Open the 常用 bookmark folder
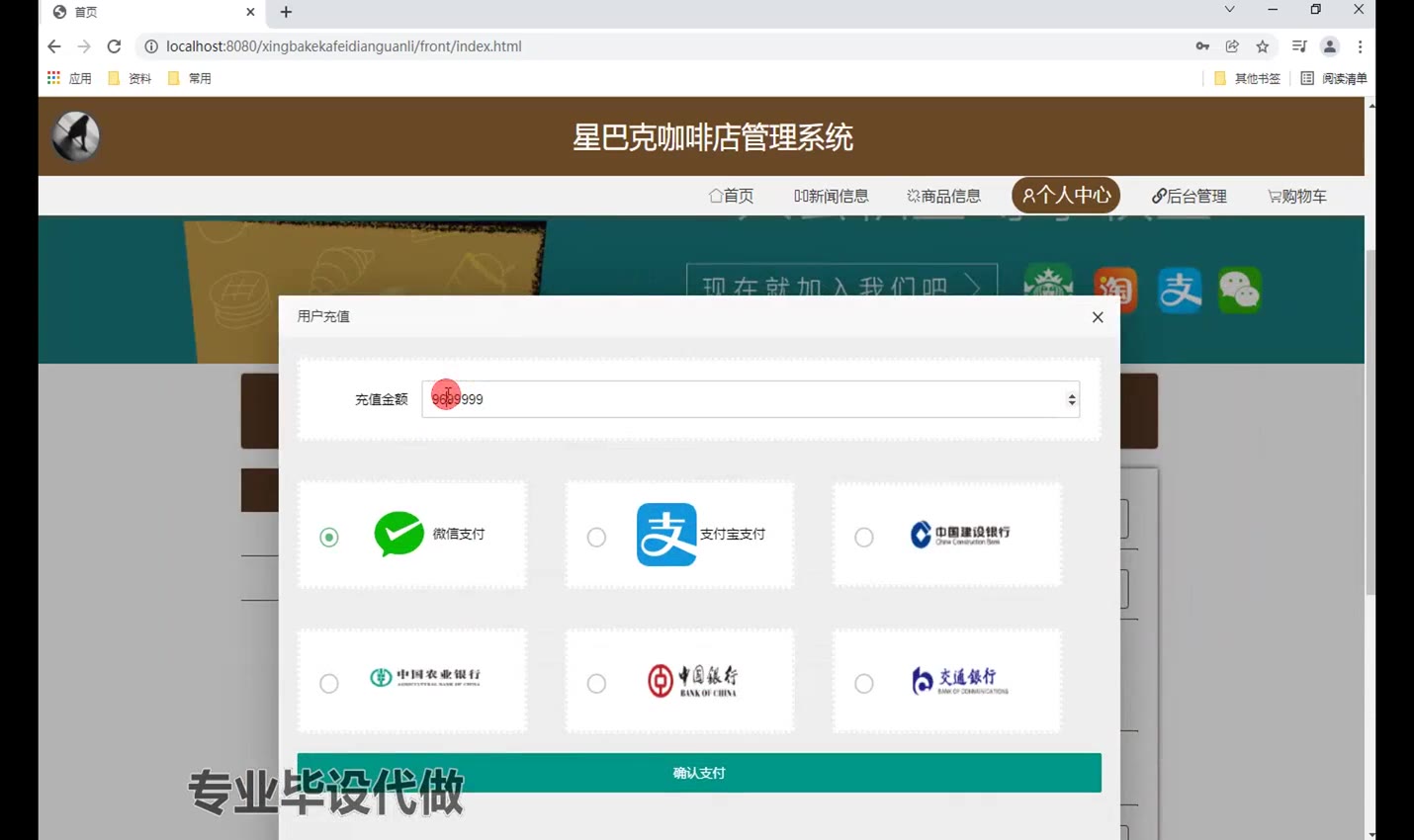 190,78
